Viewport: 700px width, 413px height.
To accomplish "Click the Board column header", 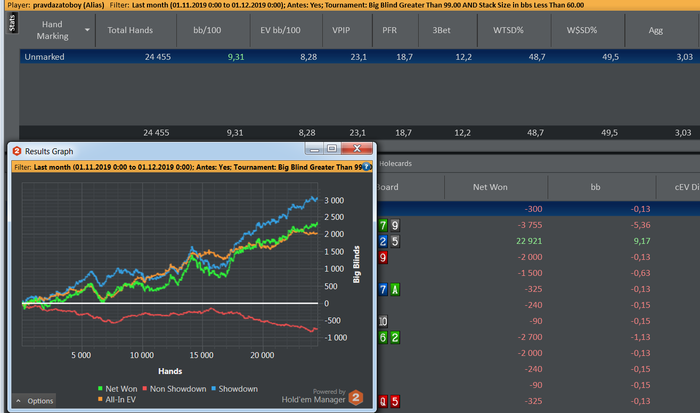I will [x=388, y=187].
